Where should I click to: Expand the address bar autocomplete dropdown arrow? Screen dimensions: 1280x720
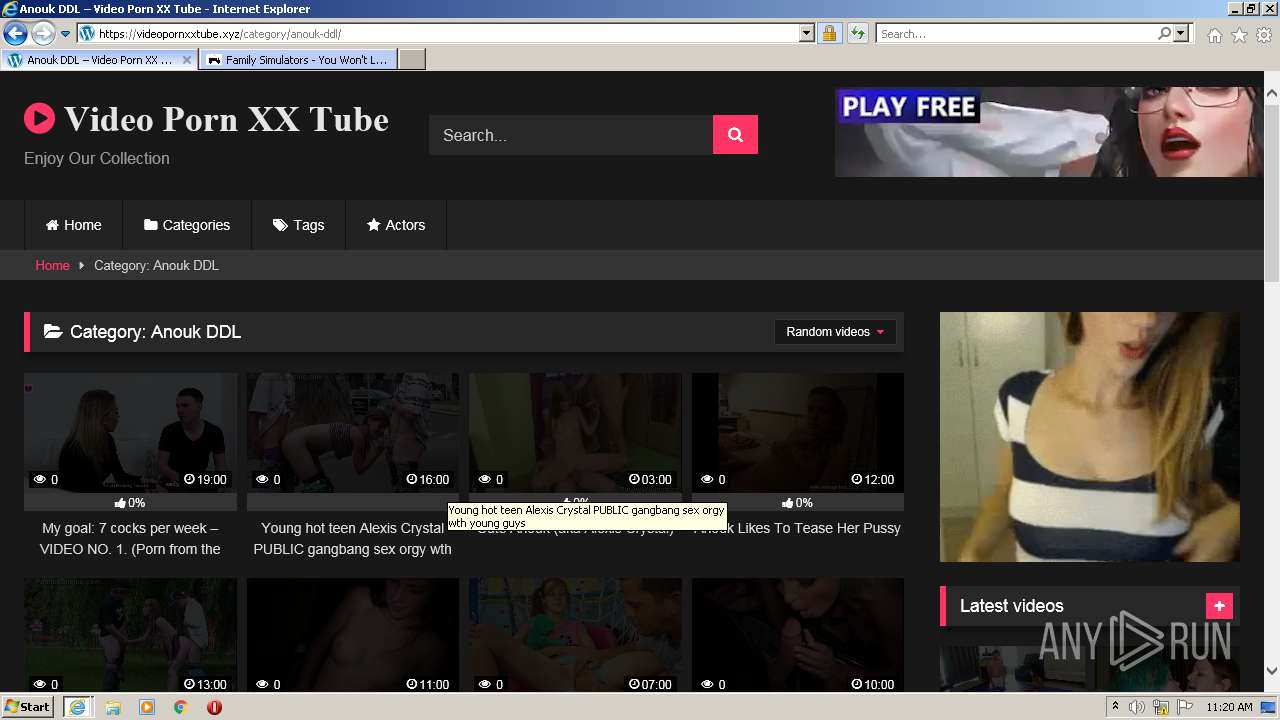(x=807, y=33)
